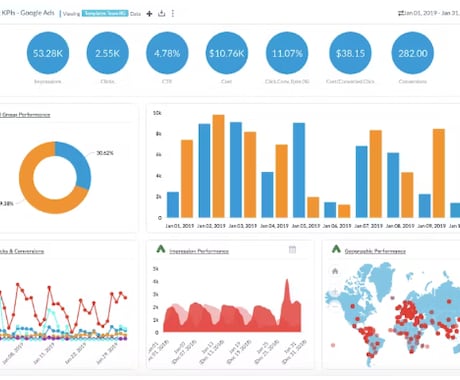
Task: Click the blue bar for Jan 08, 2019
Action: [x=393, y=185]
